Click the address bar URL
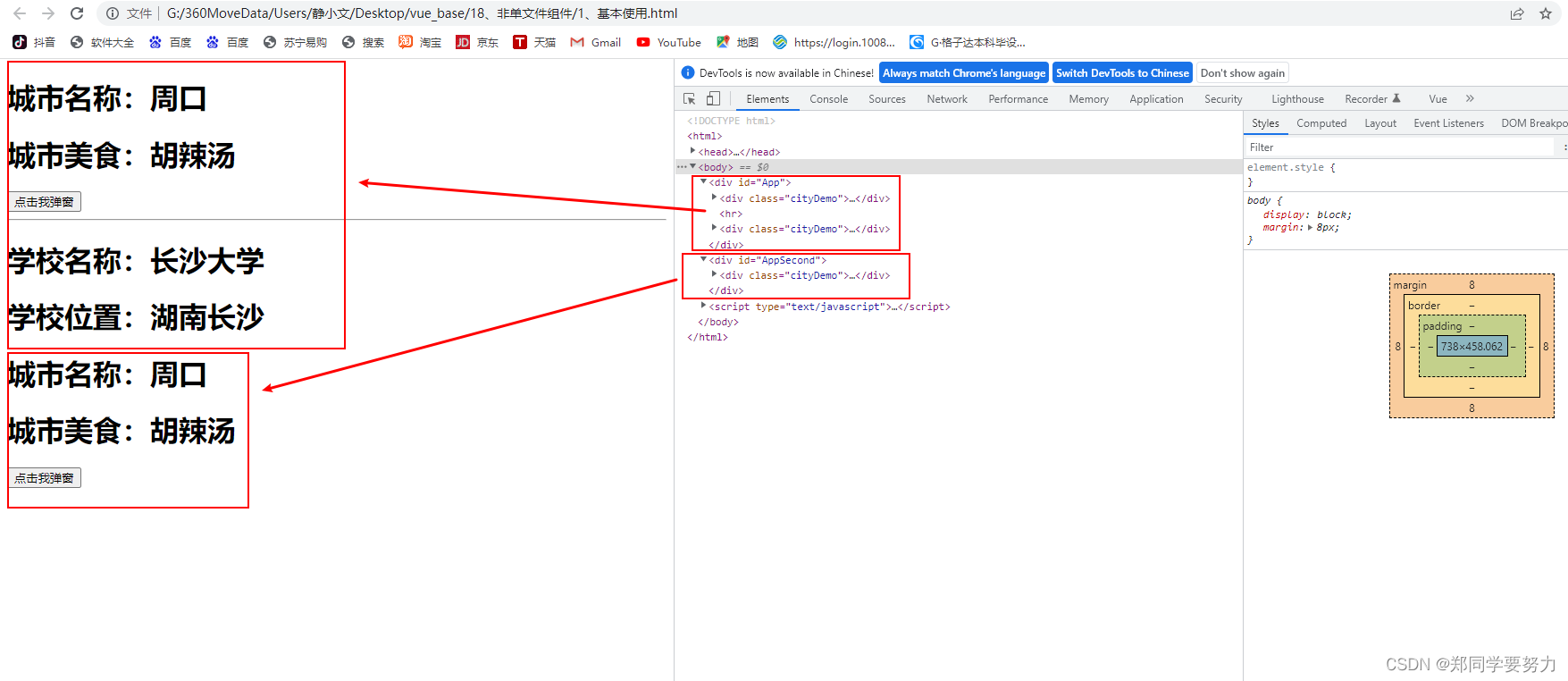 [422, 13]
